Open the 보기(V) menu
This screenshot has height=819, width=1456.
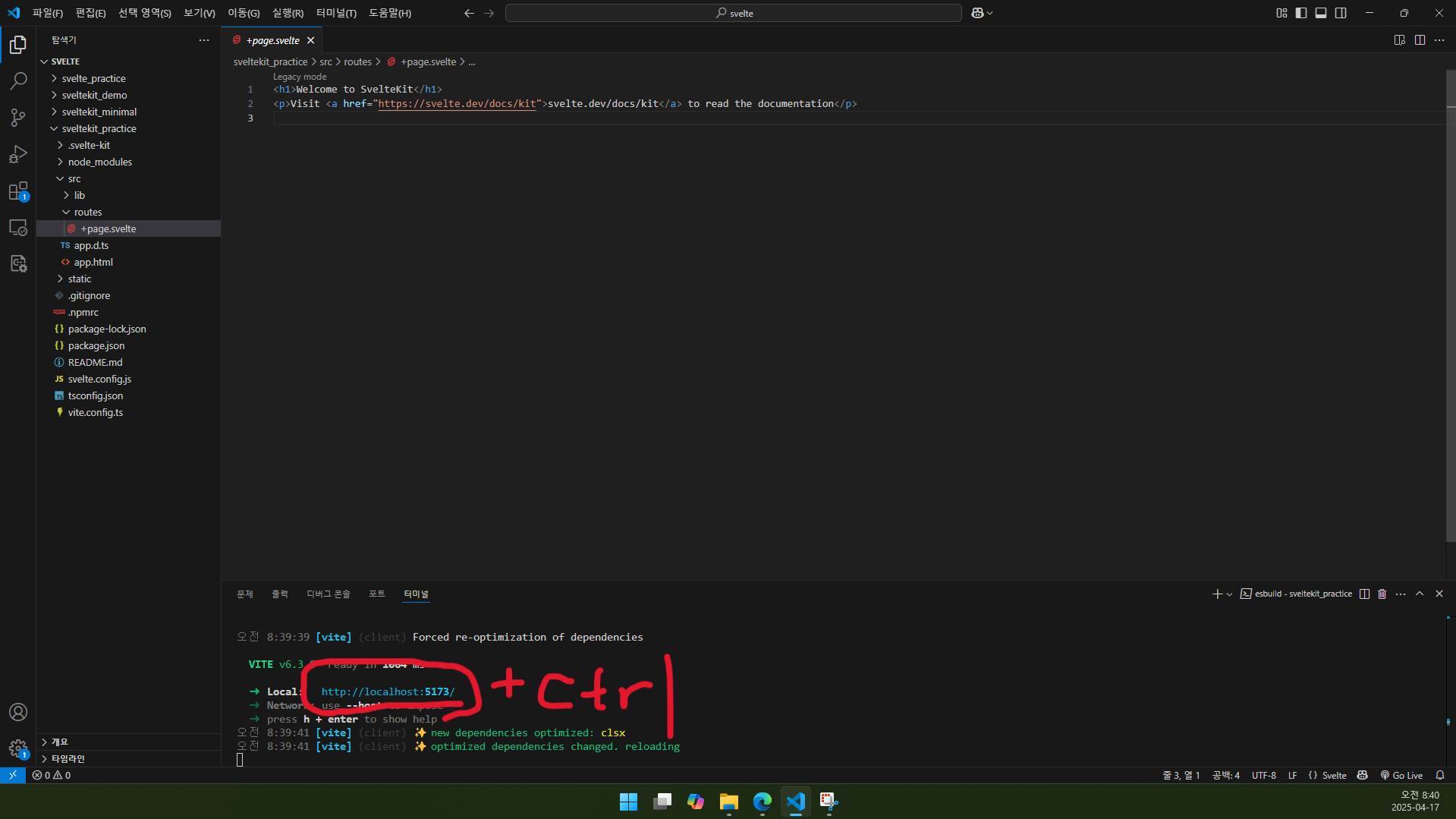pyautogui.click(x=200, y=13)
